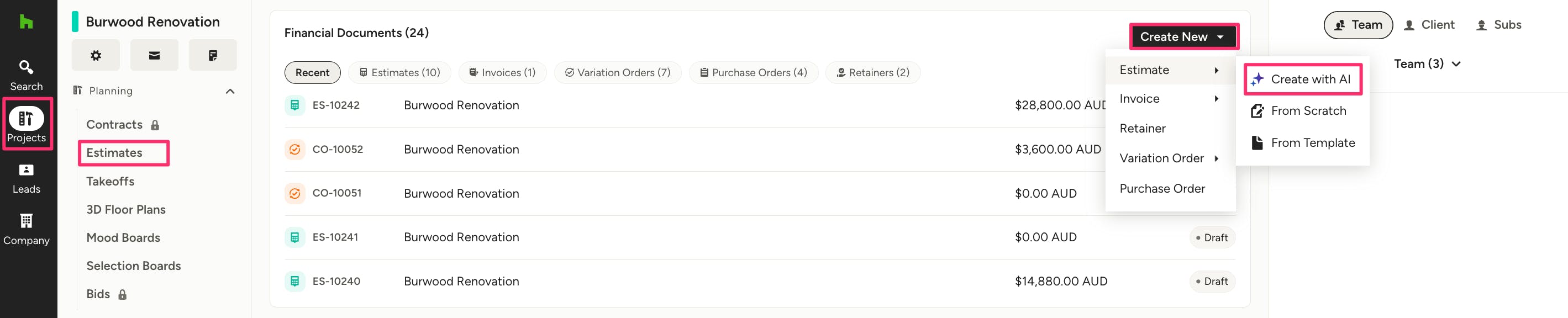Viewport: 1568px width, 318px height.
Task: Switch to Client view toggle
Action: click(x=1429, y=25)
